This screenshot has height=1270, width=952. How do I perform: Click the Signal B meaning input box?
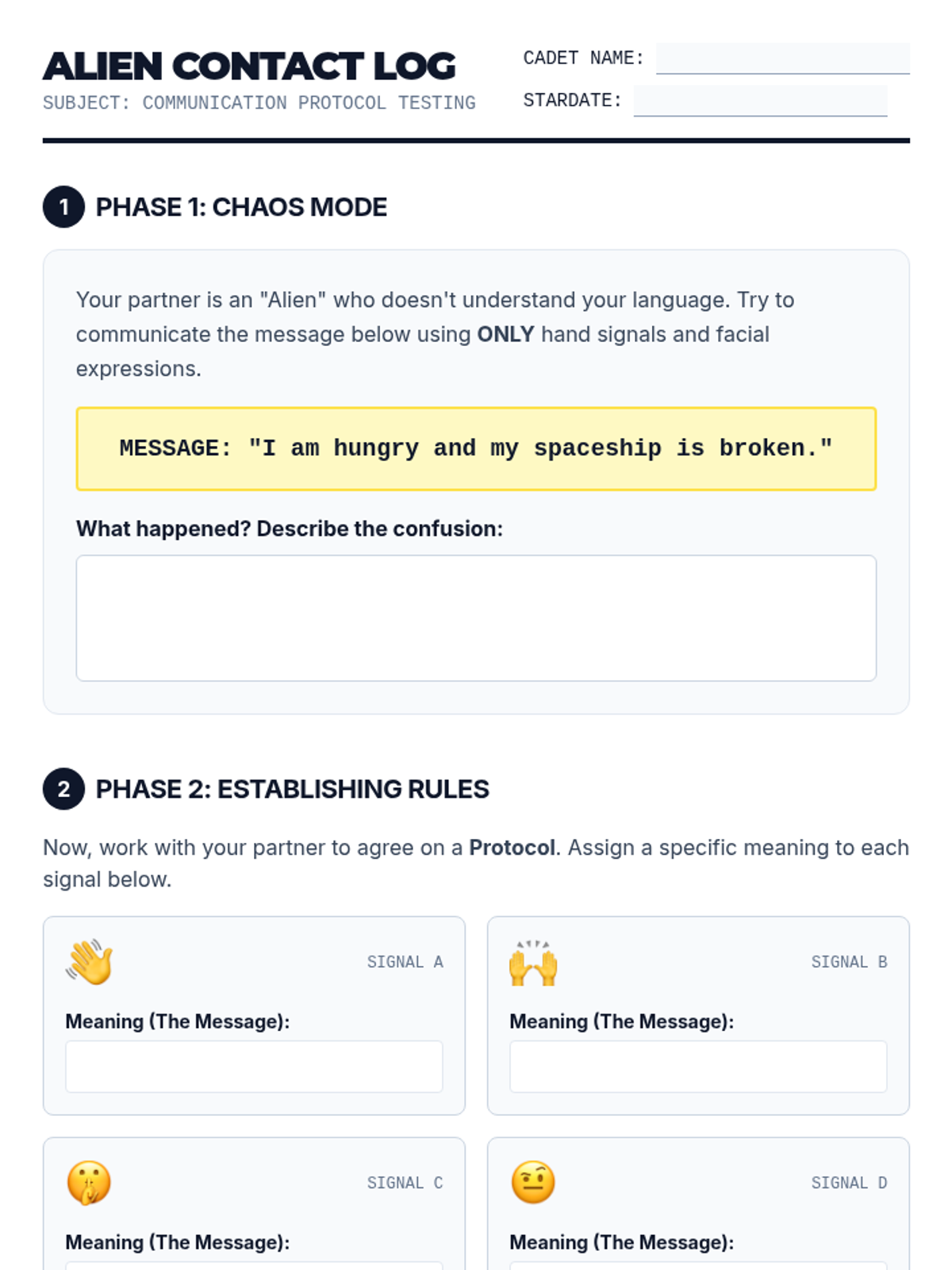coord(698,1066)
